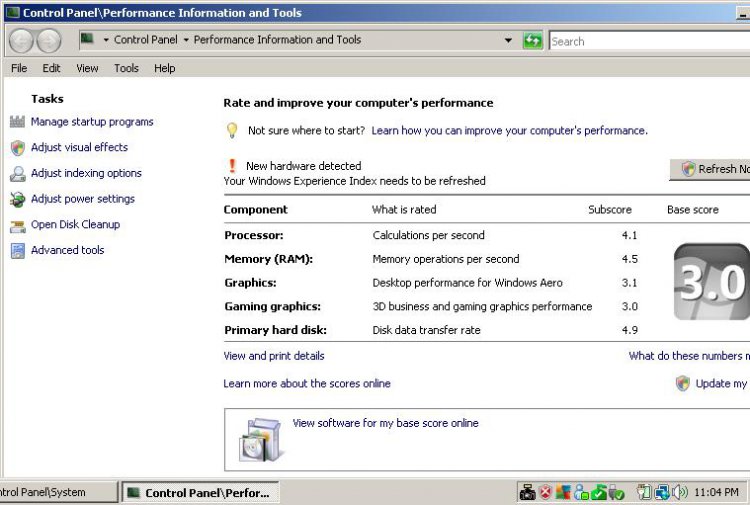Switch to Control Panel\System taskbar button
This screenshot has width=750, height=505.
coord(57,492)
